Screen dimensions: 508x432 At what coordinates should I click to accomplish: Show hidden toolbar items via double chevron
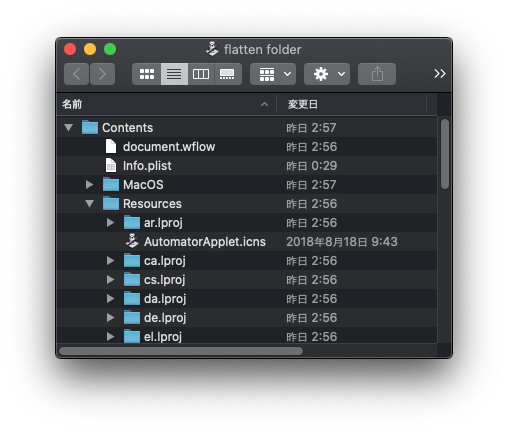tap(440, 74)
